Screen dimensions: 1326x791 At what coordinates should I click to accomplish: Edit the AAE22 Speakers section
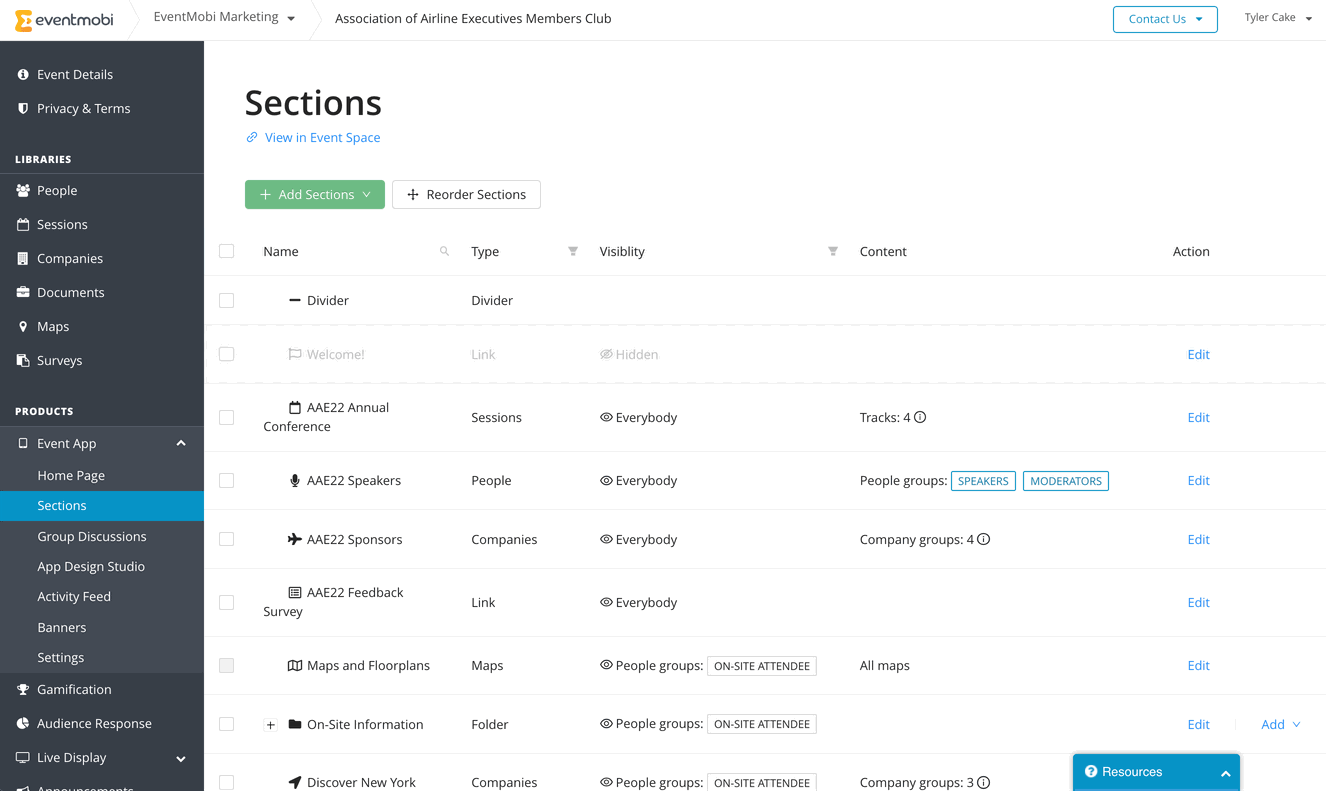point(1198,480)
